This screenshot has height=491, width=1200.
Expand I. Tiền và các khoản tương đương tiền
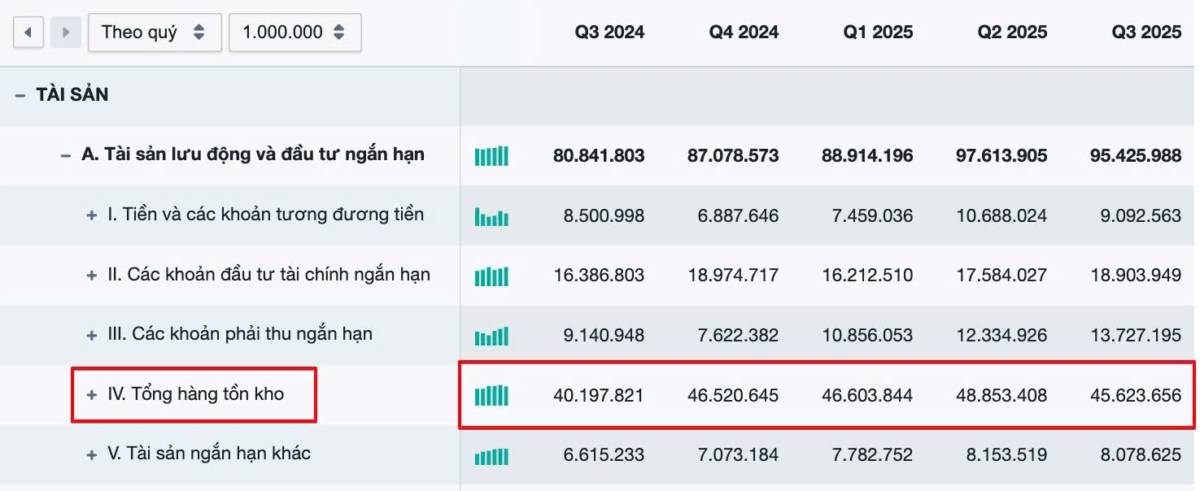(x=92, y=215)
